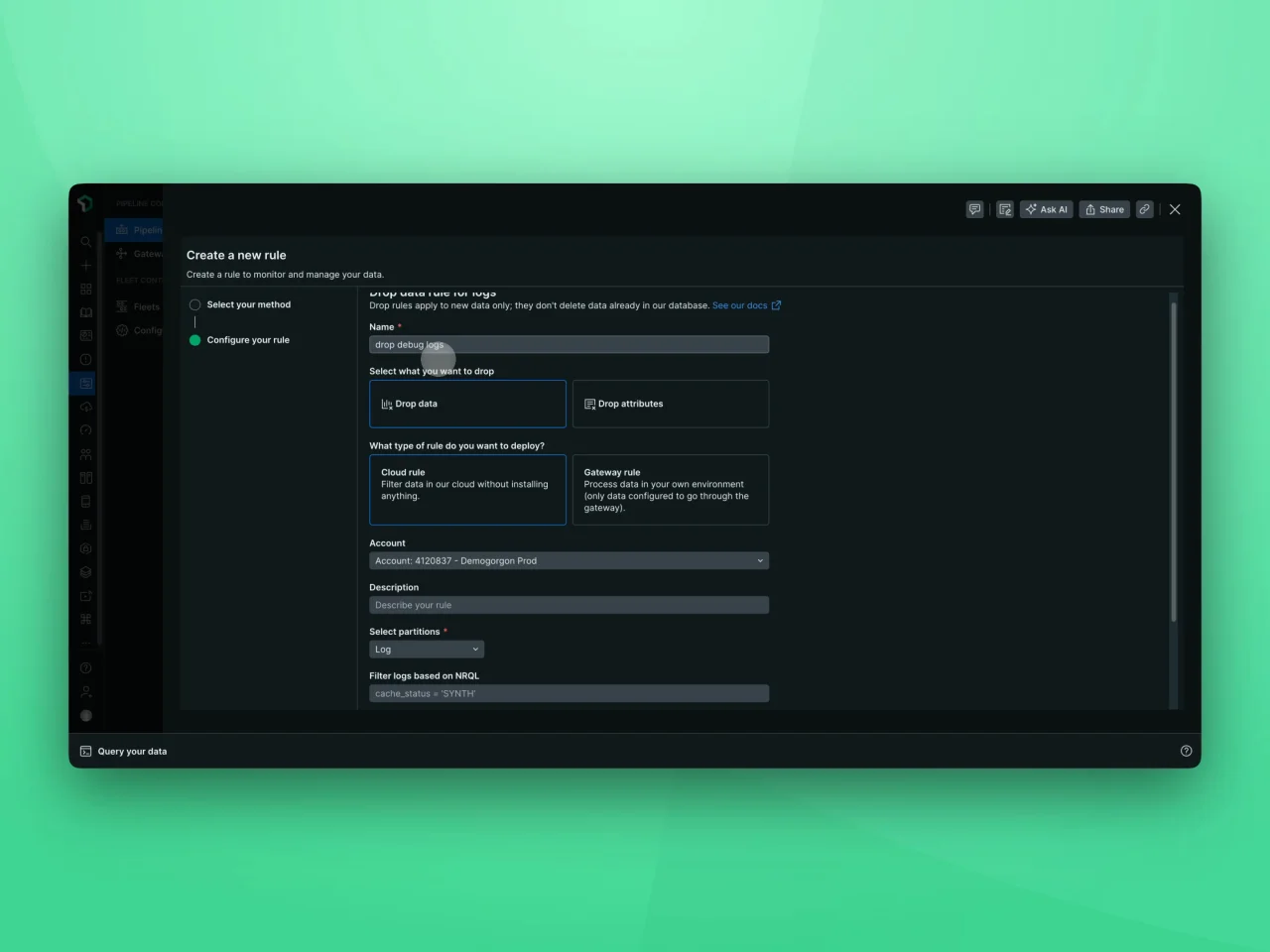Open search via the magnifier sidebar icon
This screenshot has width=1270, height=952.
point(85,242)
